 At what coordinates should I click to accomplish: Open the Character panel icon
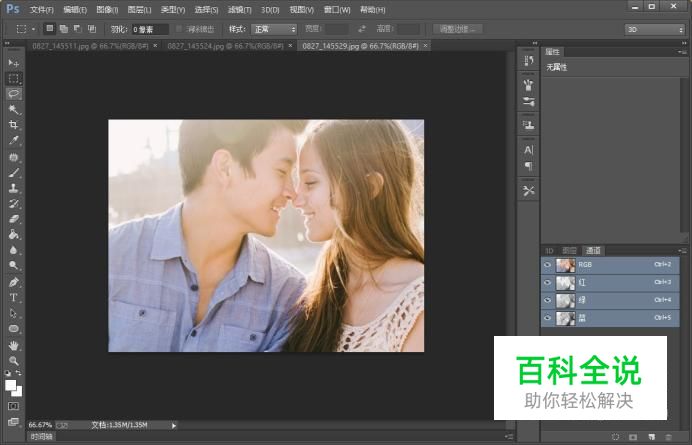pyautogui.click(x=529, y=150)
